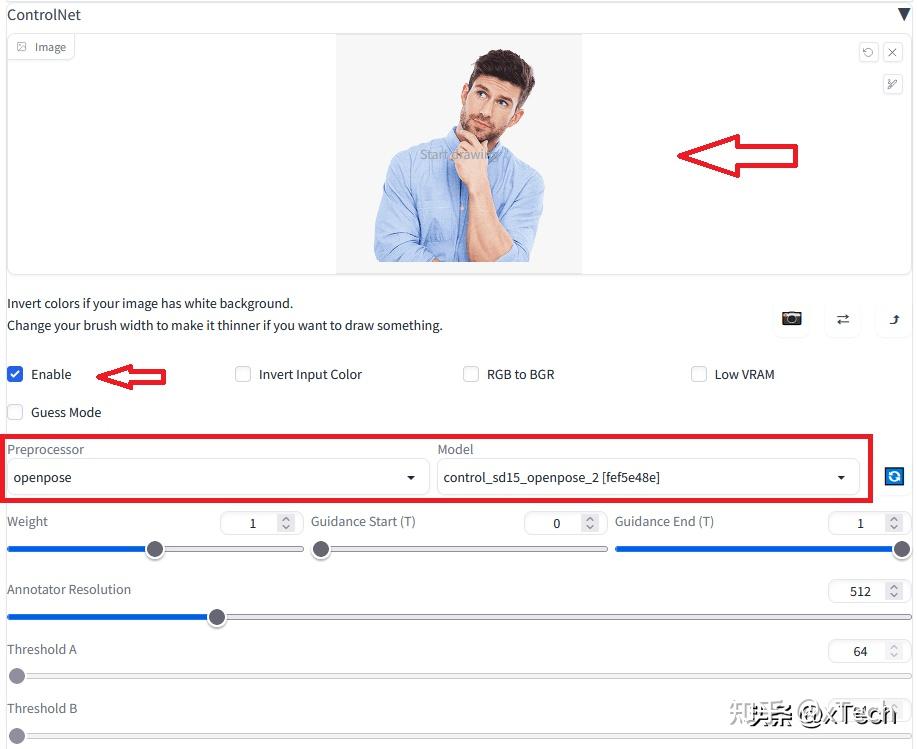Enable Invert Input Color
This screenshot has height=749, width=918.
tap(243, 374)
